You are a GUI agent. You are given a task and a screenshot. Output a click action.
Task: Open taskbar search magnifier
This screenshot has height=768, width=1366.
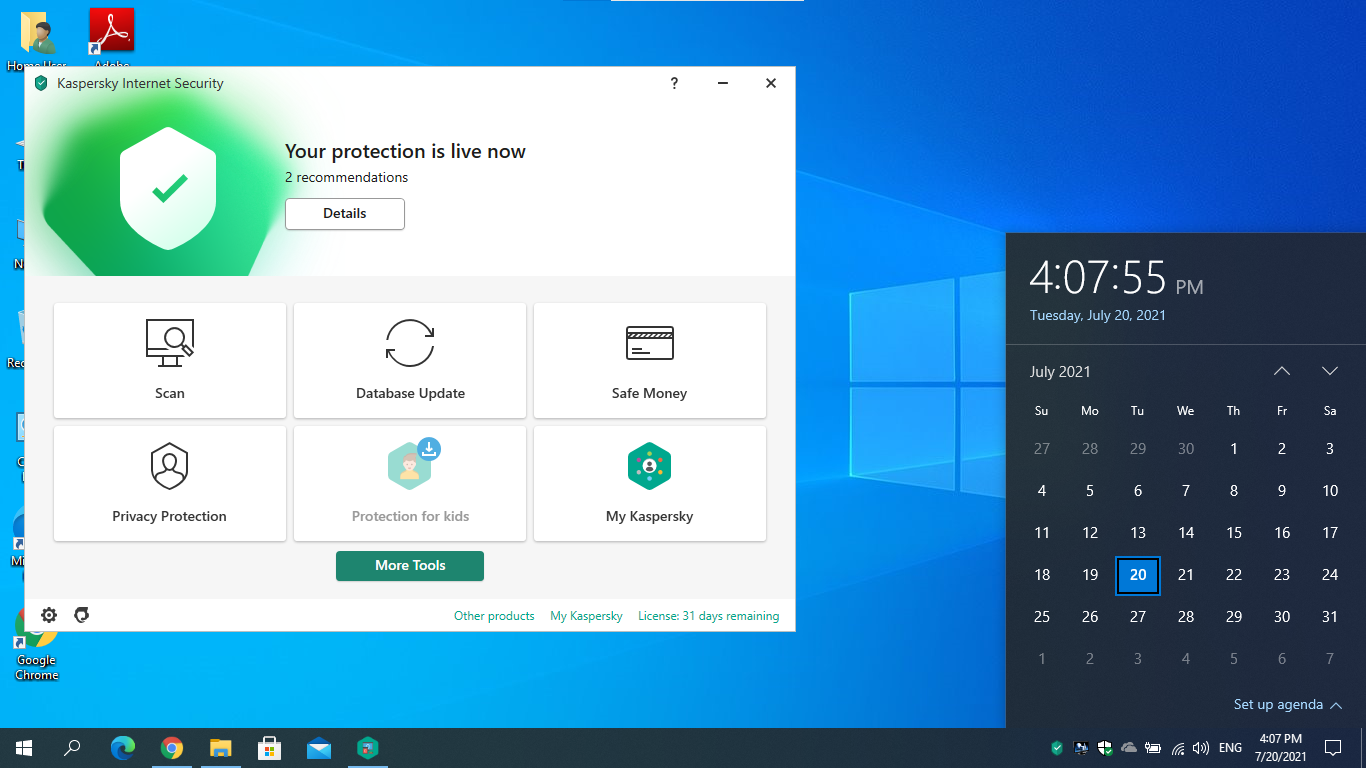point(72,748)
